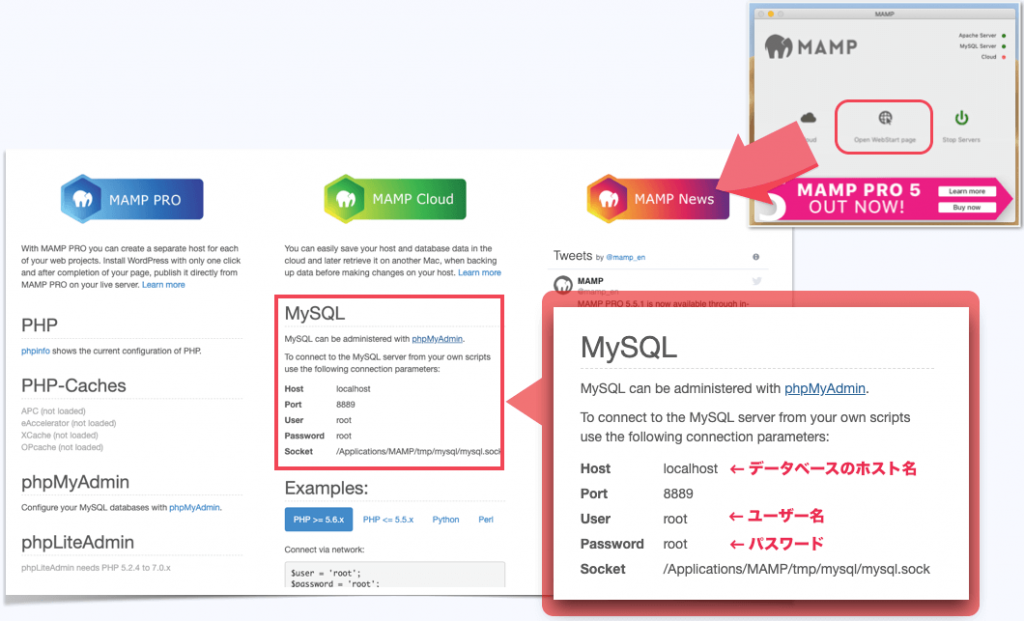Click the MySQL Server status indicator dot
1024x621 pixels.
(x=1004, y=46)
